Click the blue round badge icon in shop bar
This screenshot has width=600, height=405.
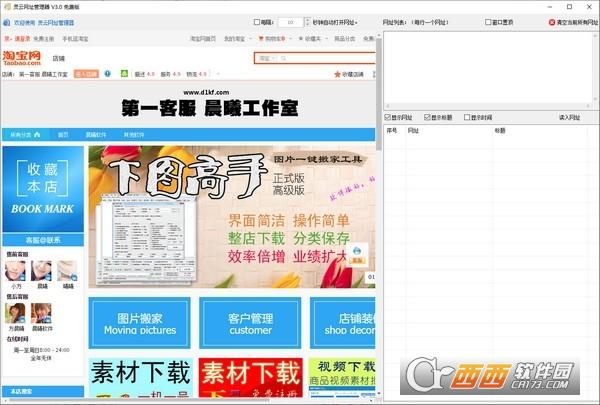pos(108,73)
